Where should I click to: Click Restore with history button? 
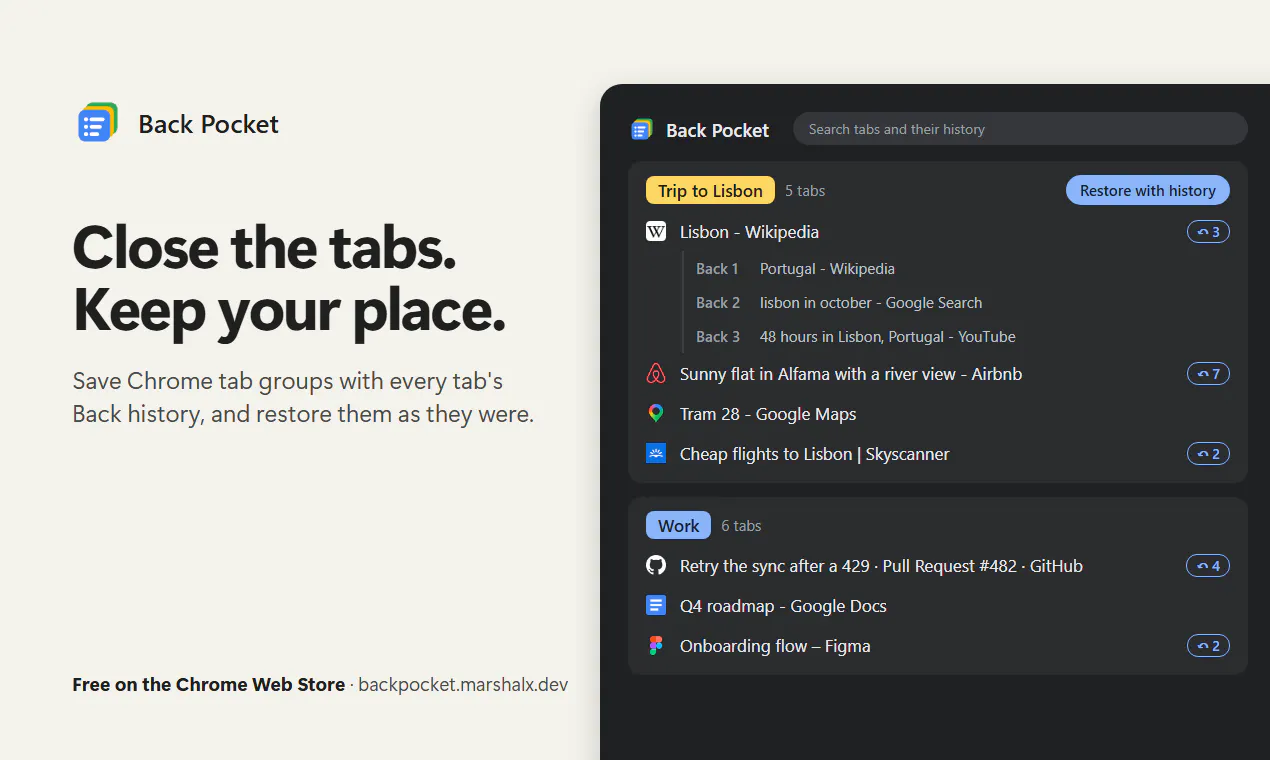pyautogui.click(x=1148, y=191)
